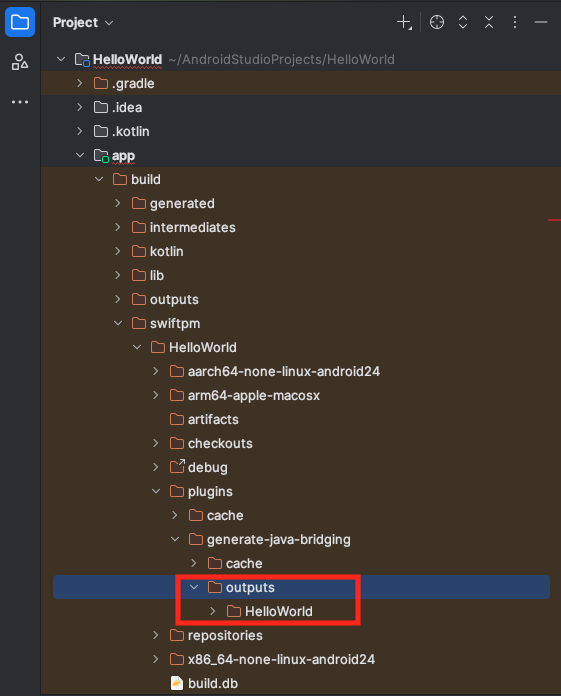The width and height of the screenshot is (561, 696).
Task: Select the checkouts folder row
Action: point(301,443)
